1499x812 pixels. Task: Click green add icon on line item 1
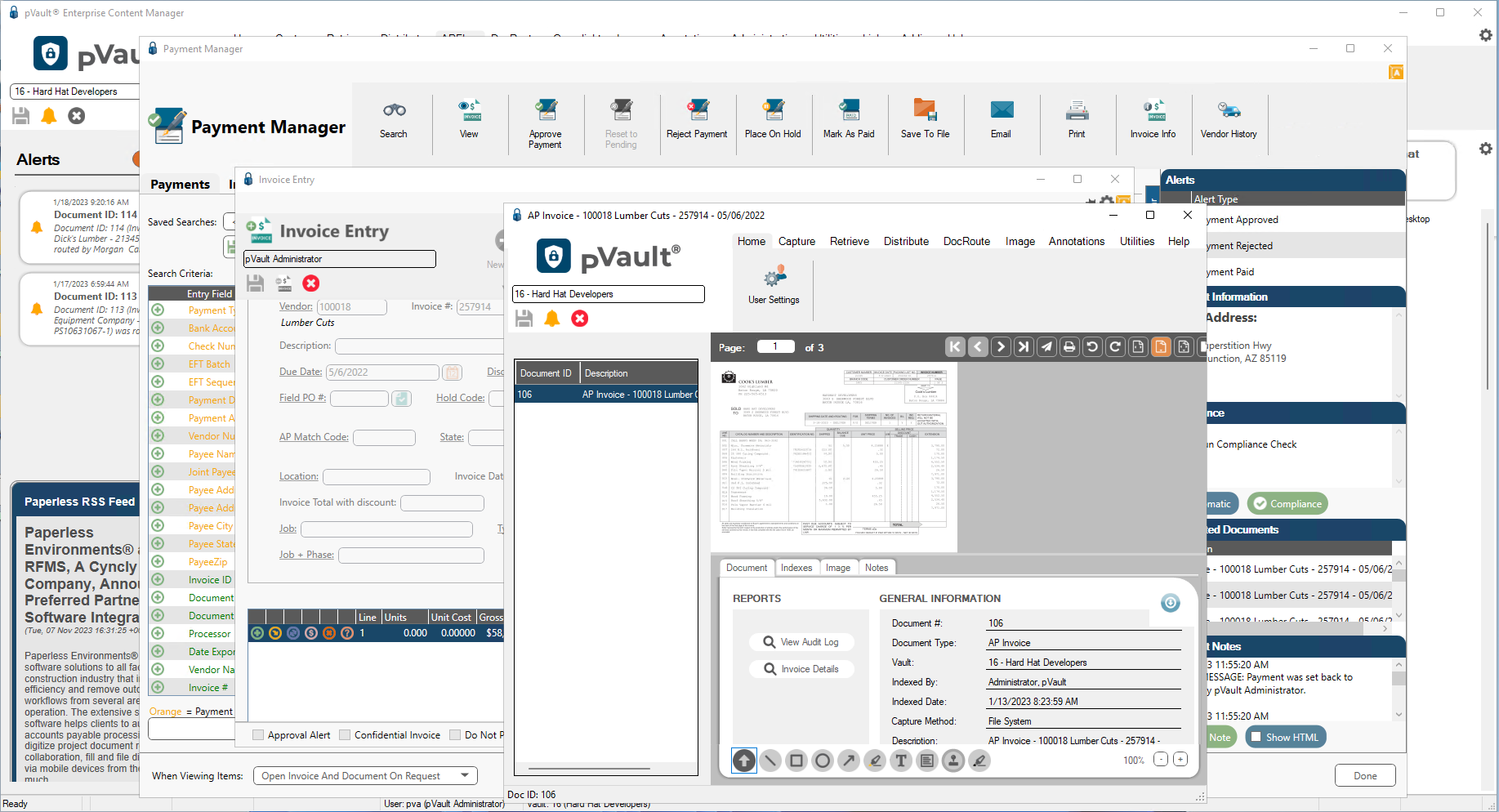257,633
